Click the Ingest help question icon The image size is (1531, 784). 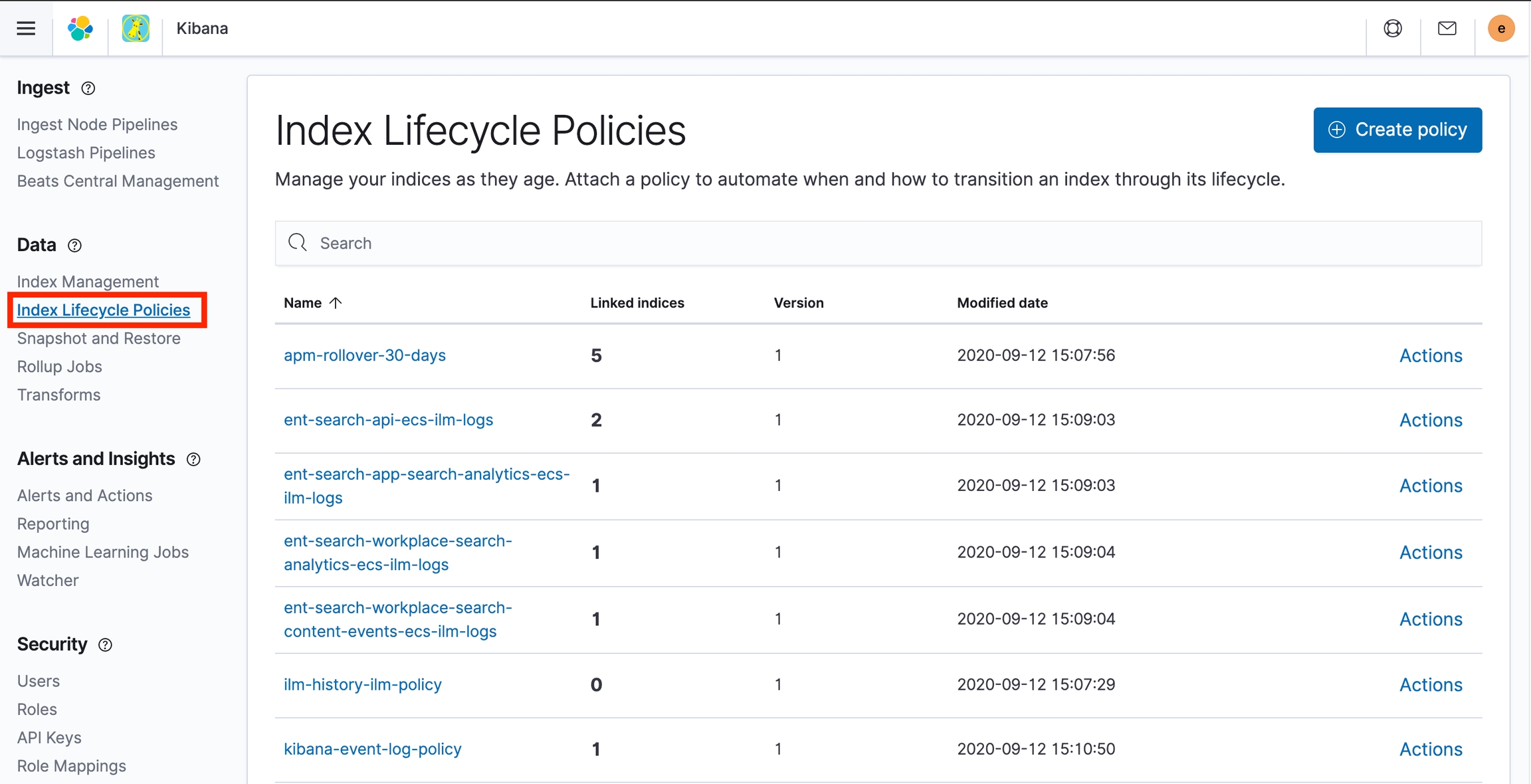(88, 88)
